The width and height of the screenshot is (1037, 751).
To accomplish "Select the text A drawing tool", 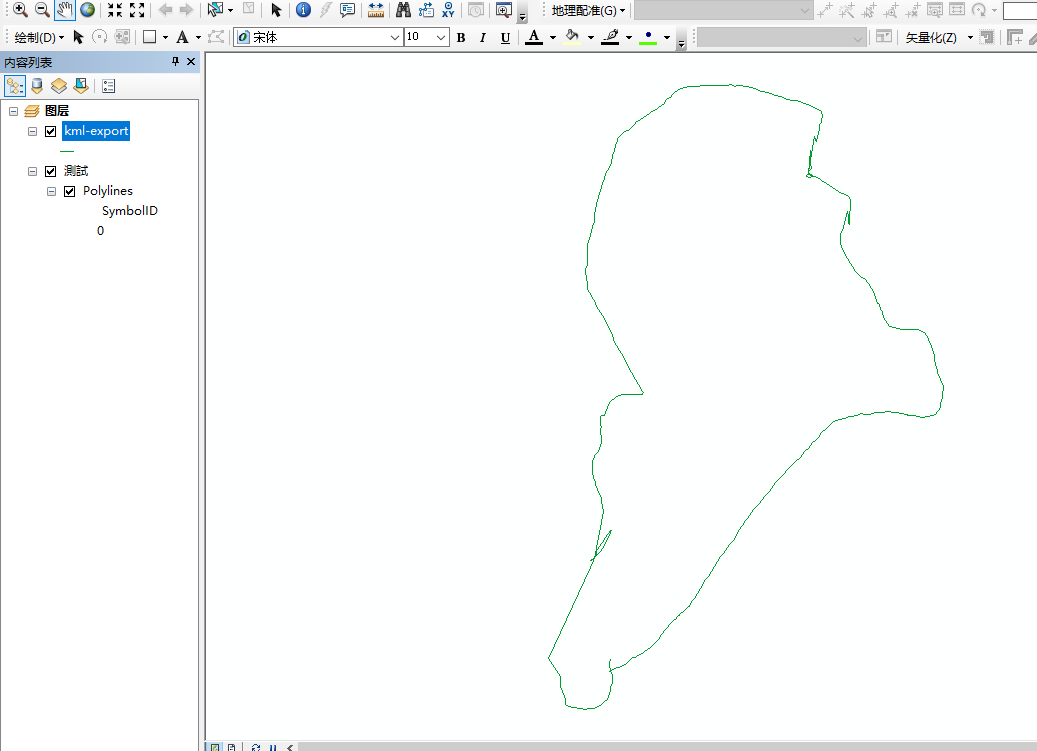I will [x=182, y=37].
